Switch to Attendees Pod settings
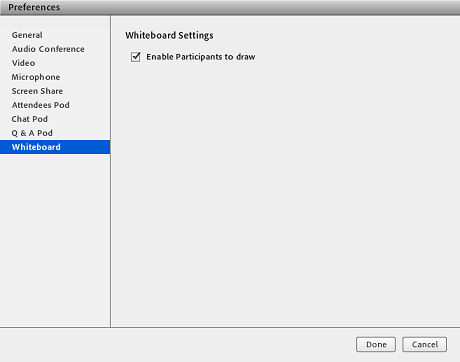The height and width of the screenshot is (362, 460). pos(40,105)
